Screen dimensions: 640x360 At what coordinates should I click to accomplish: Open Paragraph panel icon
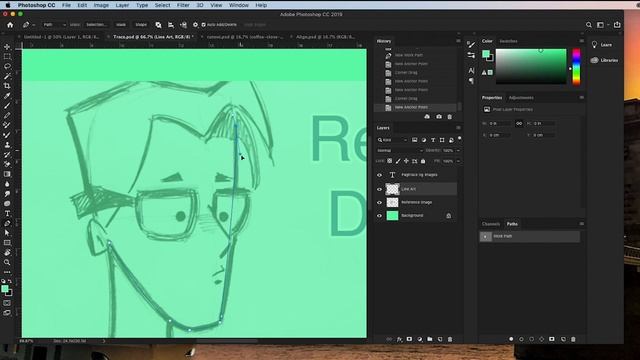(471, 81)
